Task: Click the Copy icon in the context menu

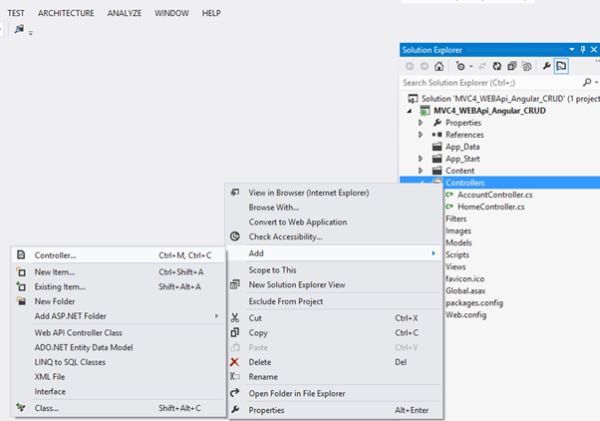Action: (235, 333)
